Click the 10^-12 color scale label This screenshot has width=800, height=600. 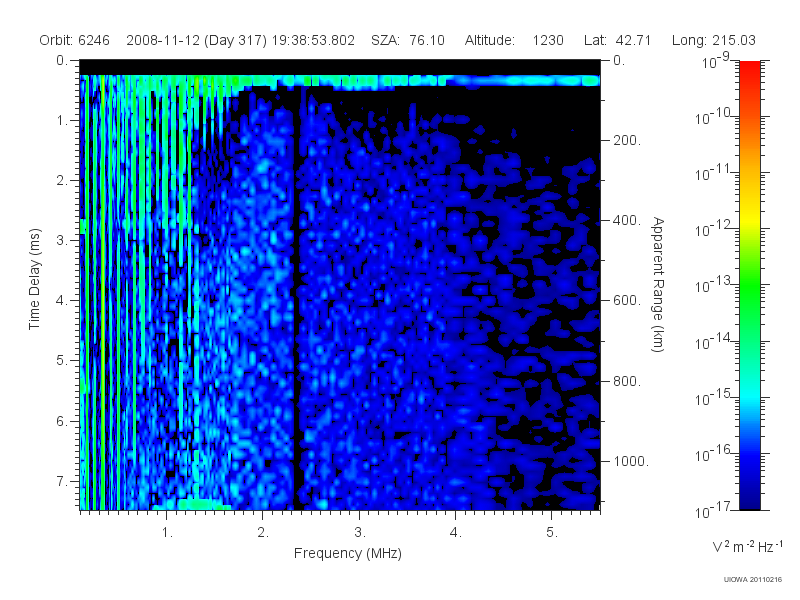point(713,229)
